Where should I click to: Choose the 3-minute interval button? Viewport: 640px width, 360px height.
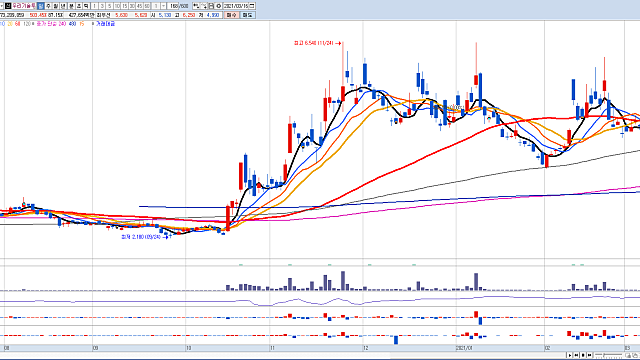pyautogui.click(x=102, y=6)
